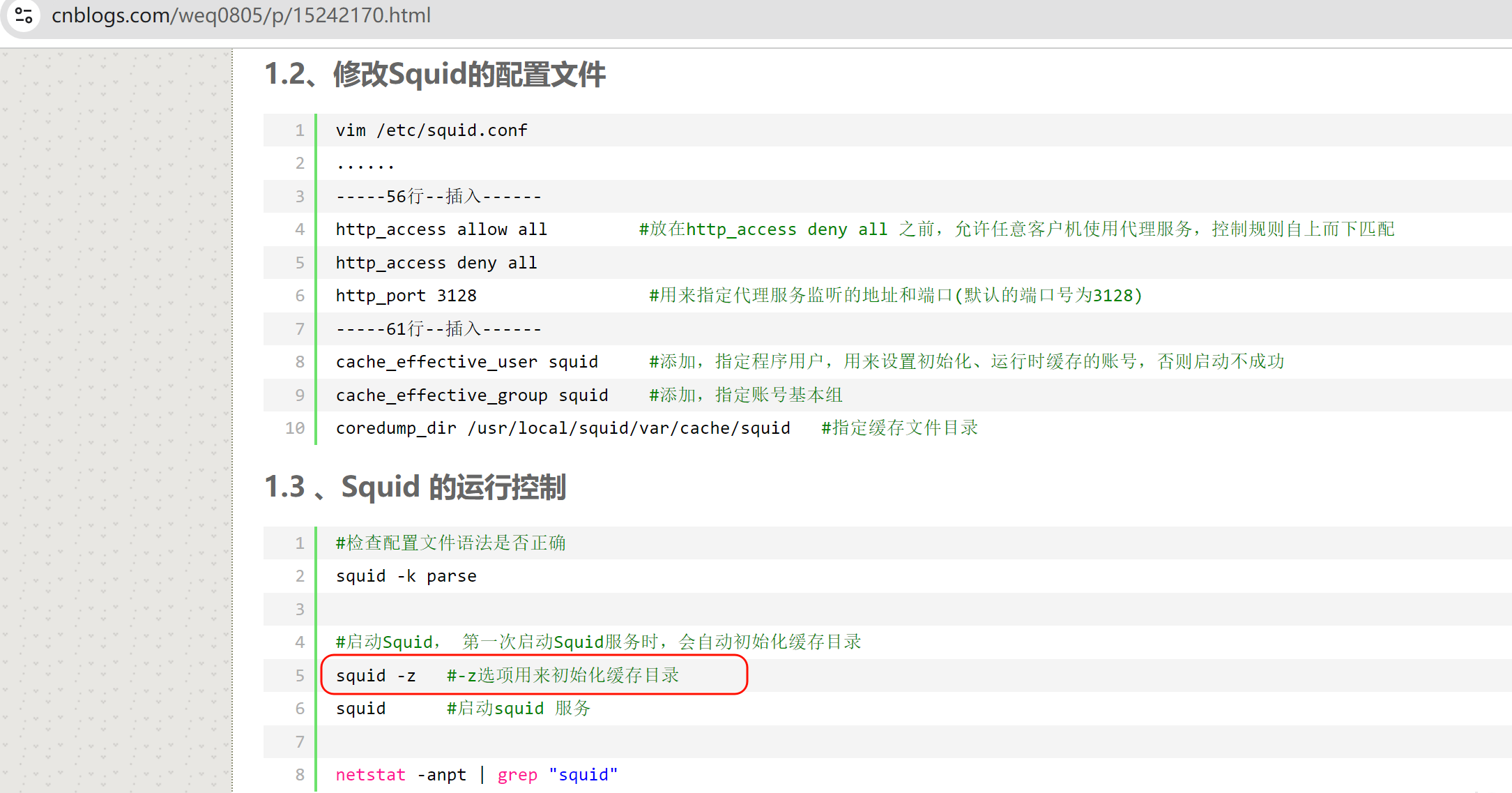1512x793 pixels.
Task: Click the code line vim /etc/squid.conf
Action: (x=432, y=130)
